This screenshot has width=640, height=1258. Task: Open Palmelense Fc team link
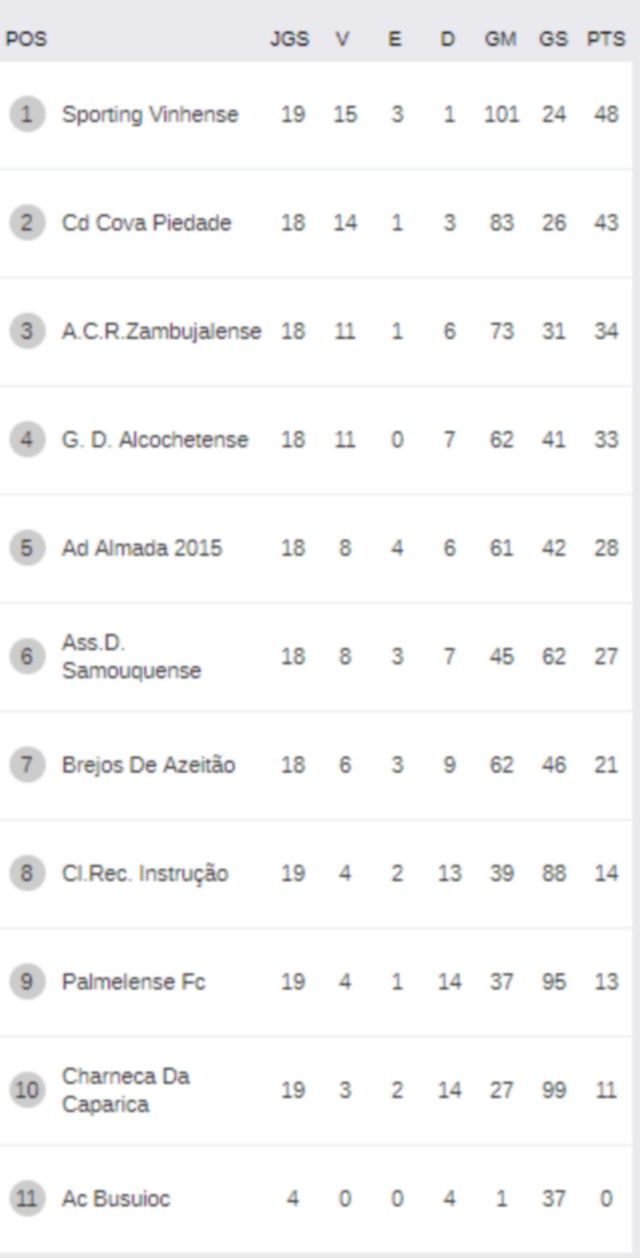pyautogui.click(x=133, y=982)
